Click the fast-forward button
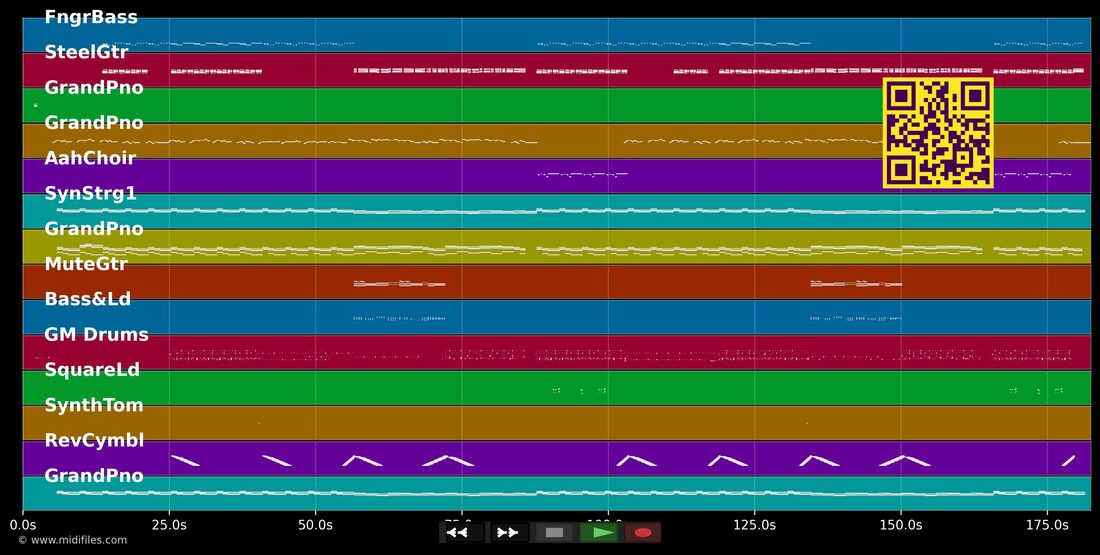 click(x=508, y=533)
